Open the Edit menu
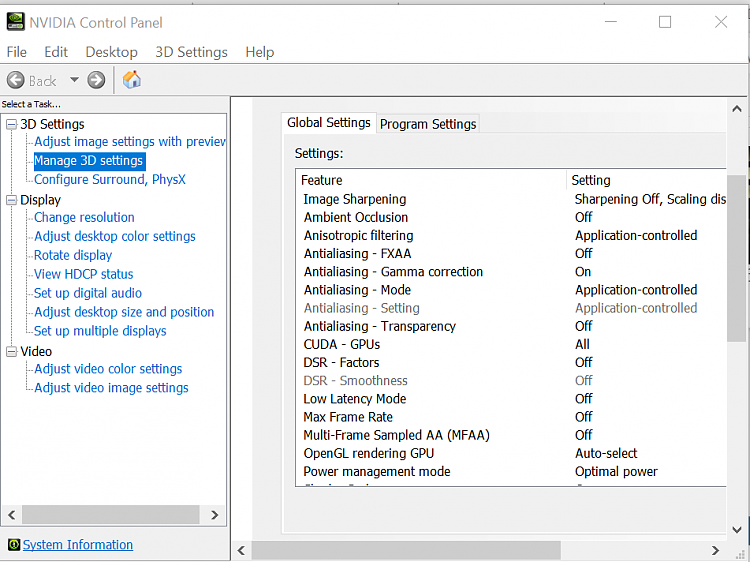 56,52
